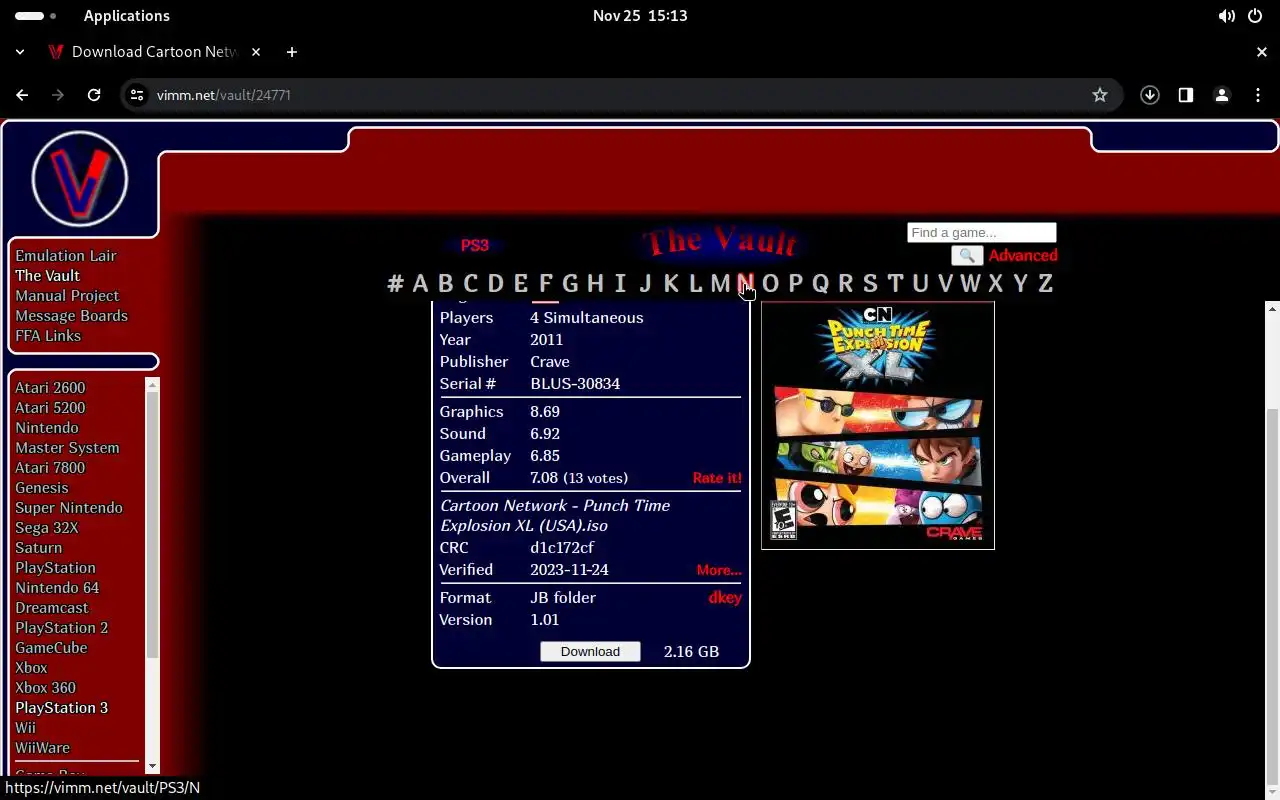Screen dimensions: 1280x800
Task: Open the Advanced search link
Action: pyautogui.click(x=1023, y=256)
